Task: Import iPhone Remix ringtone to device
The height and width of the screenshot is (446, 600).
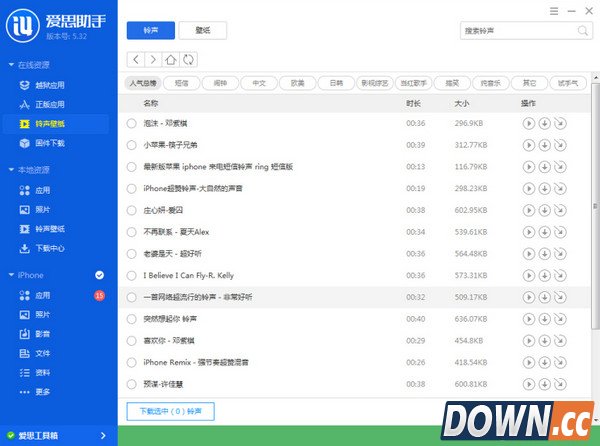Action: point(559,362)
